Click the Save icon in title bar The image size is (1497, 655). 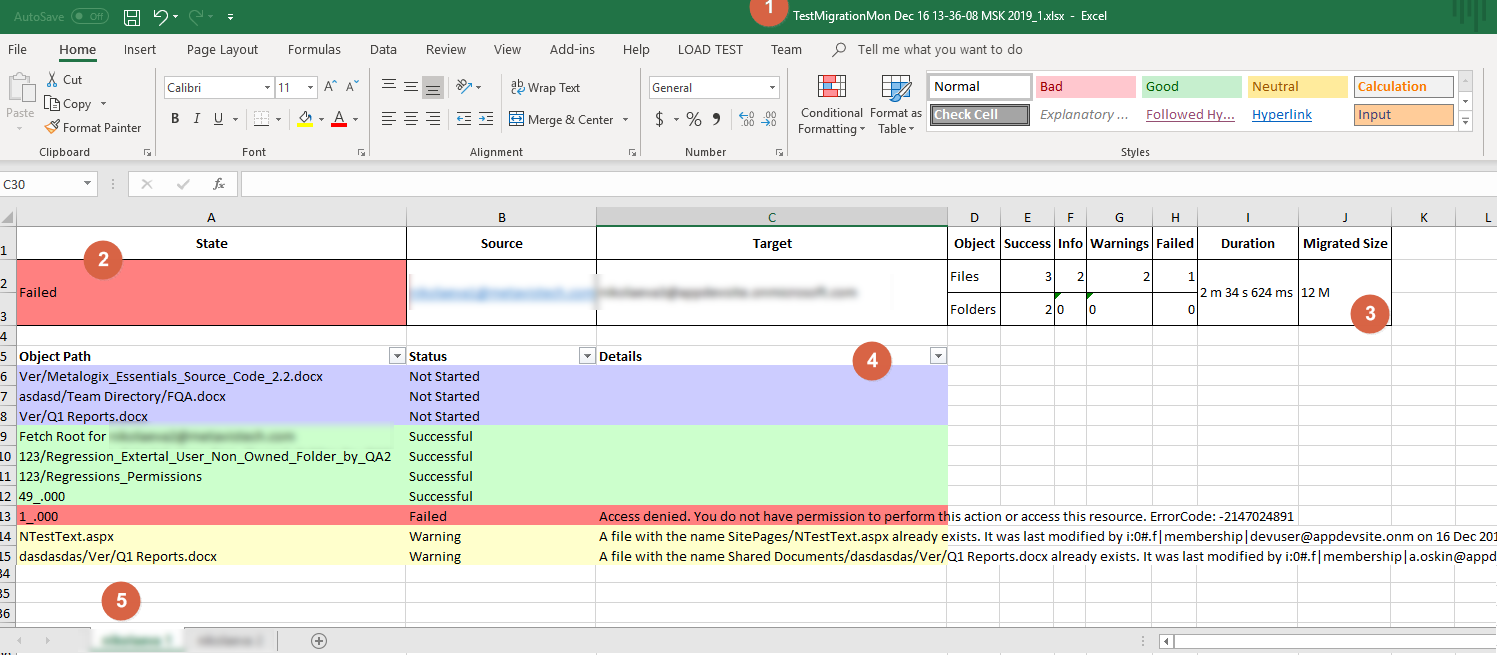click(x=131, y=17)
